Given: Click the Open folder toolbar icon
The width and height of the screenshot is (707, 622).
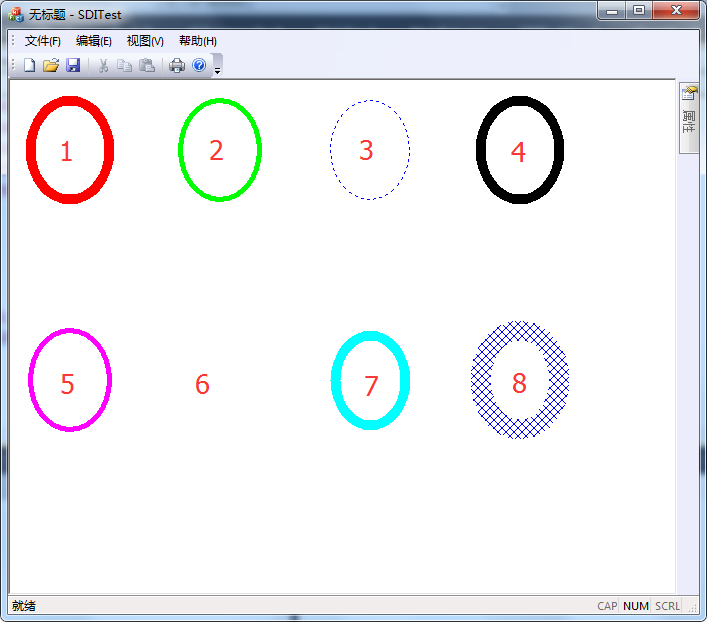Looking at the screenshot, I should 51,65.
